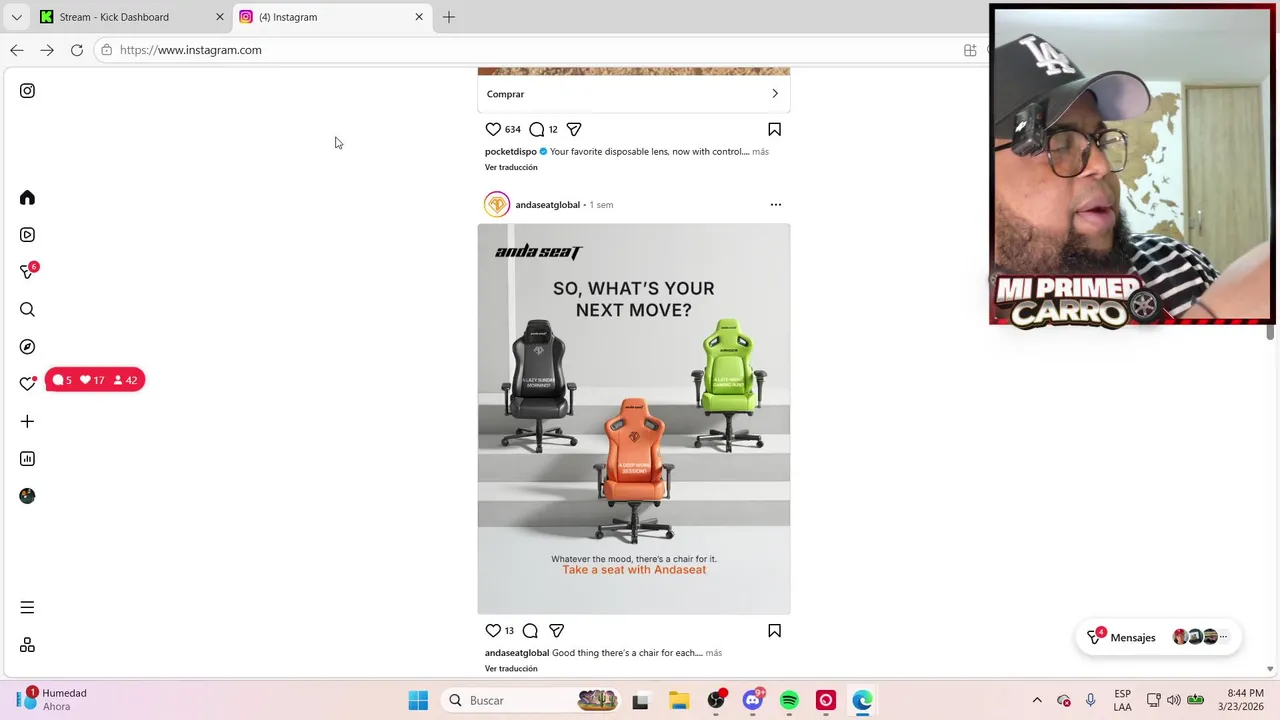Screen dimensions: 1280x720
Task: Go back in the browser
Action: pyautogui.click(x=17, y=50)
